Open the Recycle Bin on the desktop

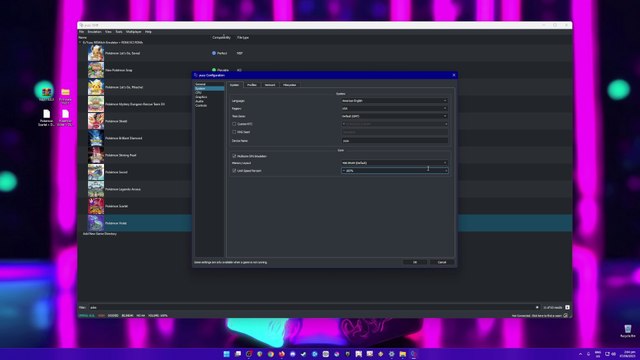(x=628, y=331)
